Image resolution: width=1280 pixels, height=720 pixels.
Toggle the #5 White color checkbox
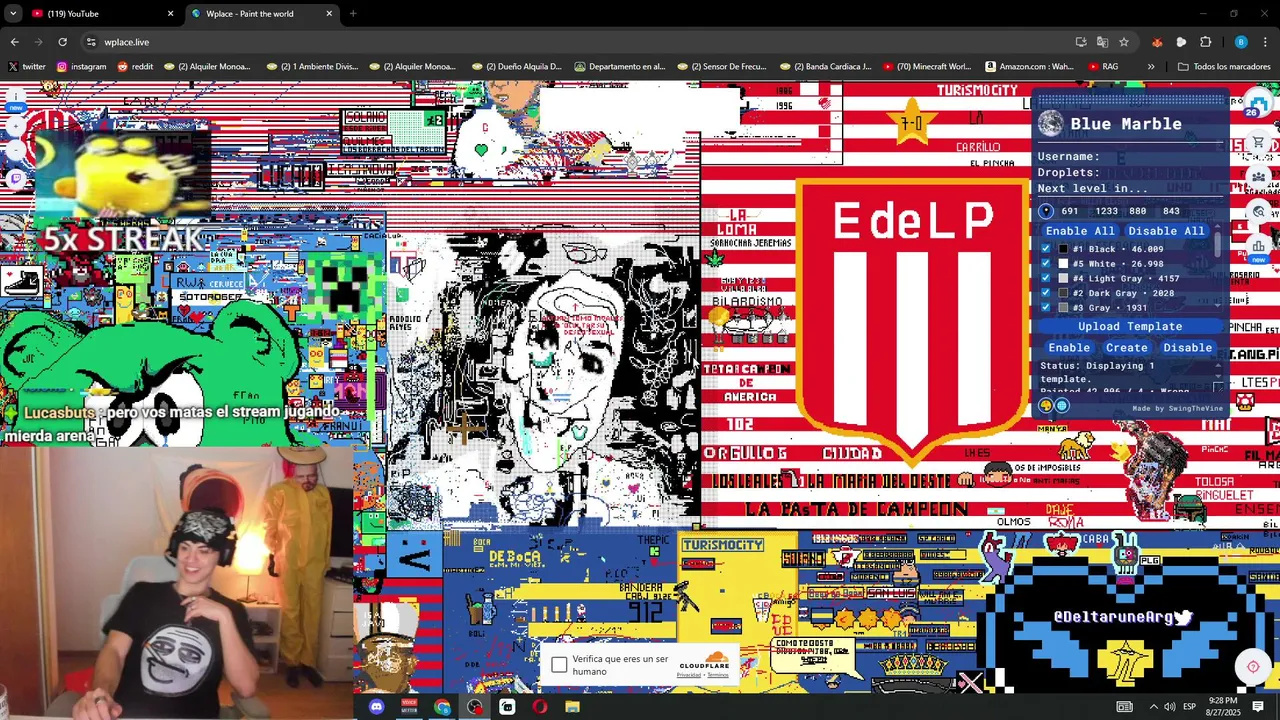(1046, 264)
